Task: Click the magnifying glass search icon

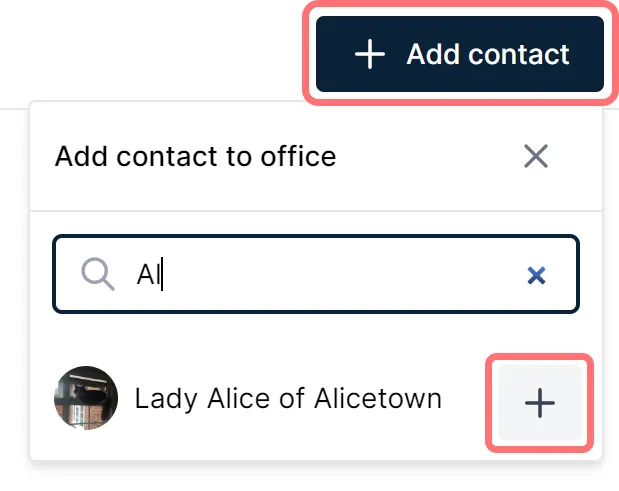Action: point(98,274)
